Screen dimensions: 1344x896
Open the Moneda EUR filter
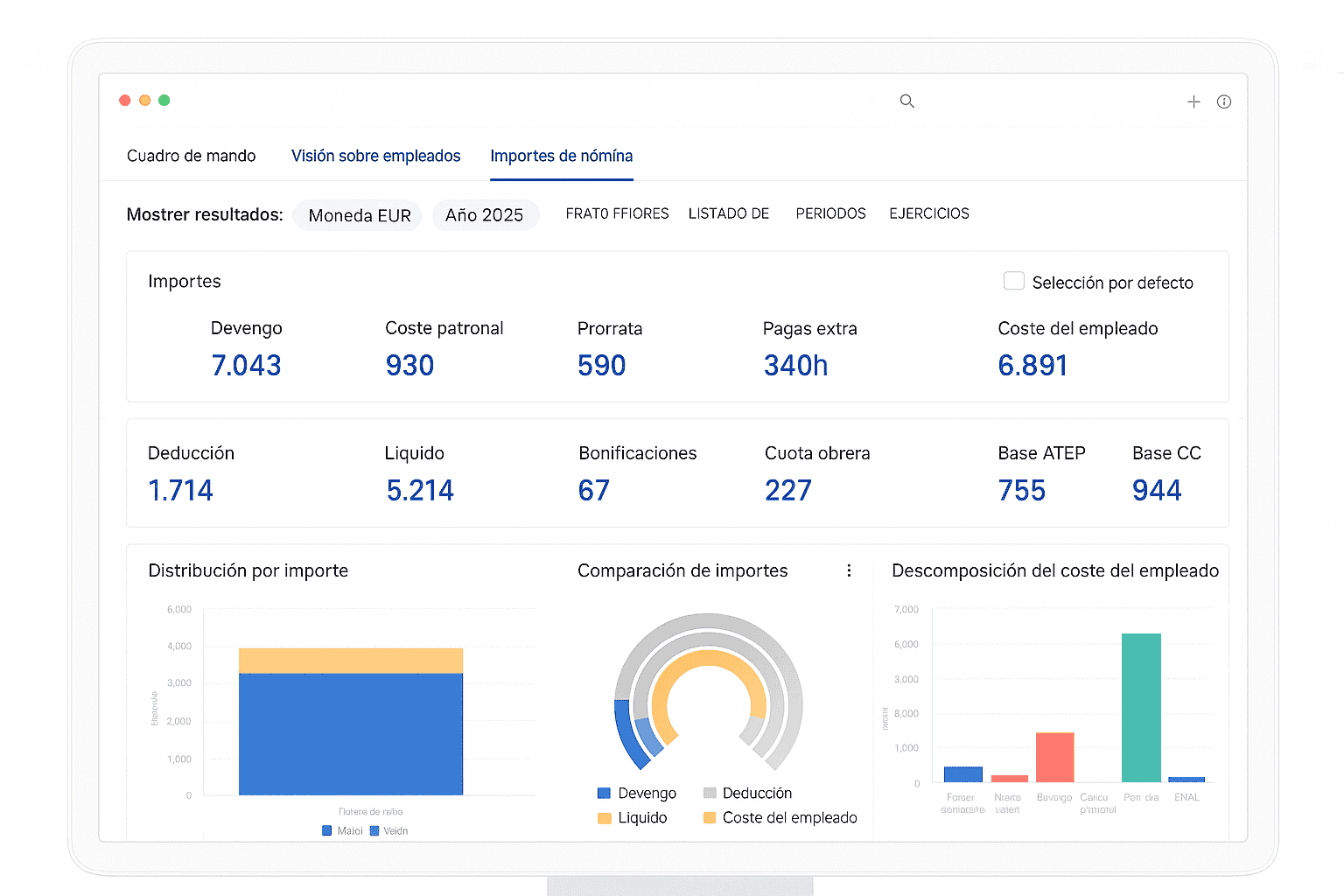[359, 215]
